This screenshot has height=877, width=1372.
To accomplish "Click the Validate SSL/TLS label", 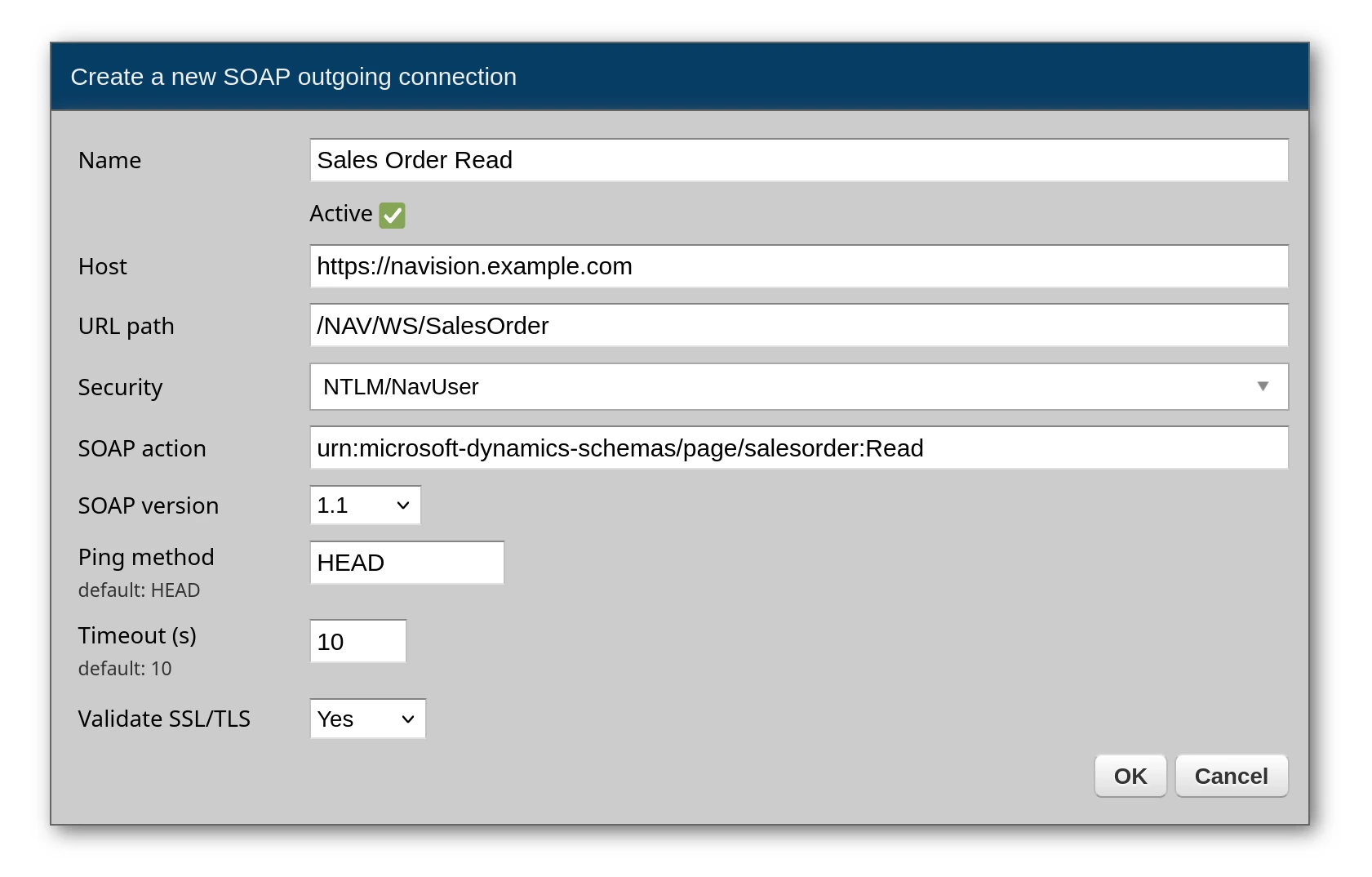I will click(x=164, y=719).
